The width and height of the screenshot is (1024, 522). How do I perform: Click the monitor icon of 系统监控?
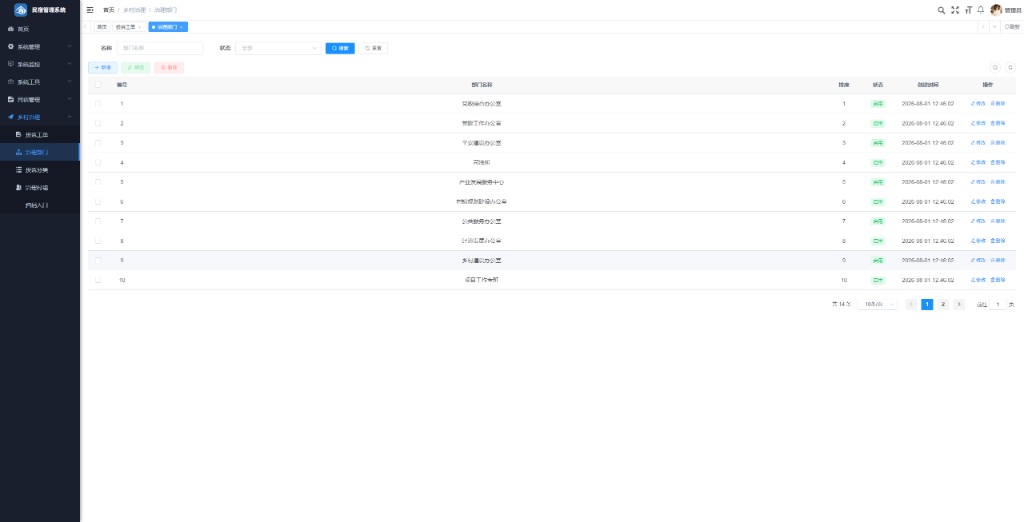[10, 64]
